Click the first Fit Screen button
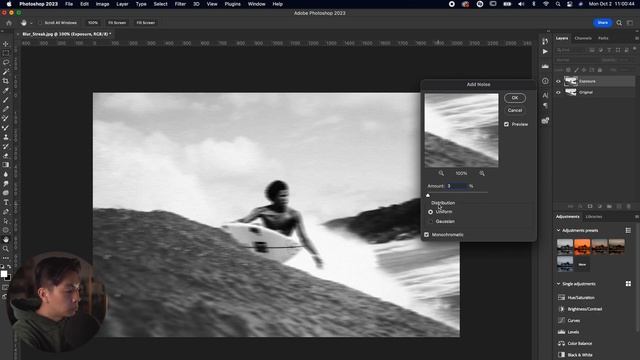This screenshot has height=360, width=640. point(117,23)
